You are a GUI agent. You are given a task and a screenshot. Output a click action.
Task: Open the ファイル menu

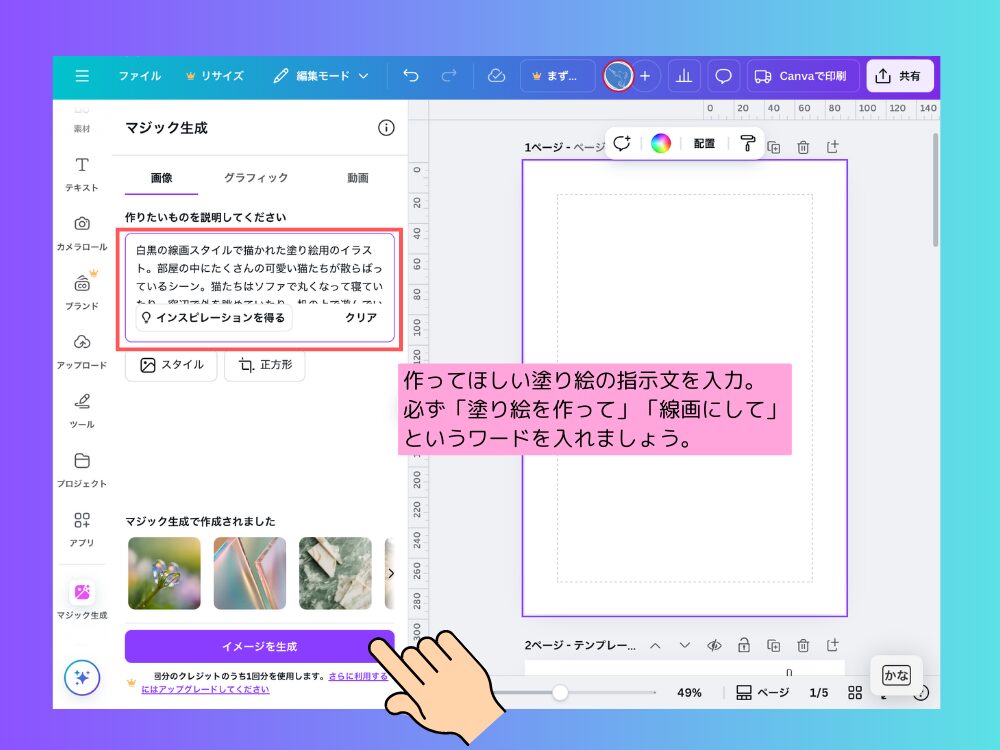click(140, 77)
